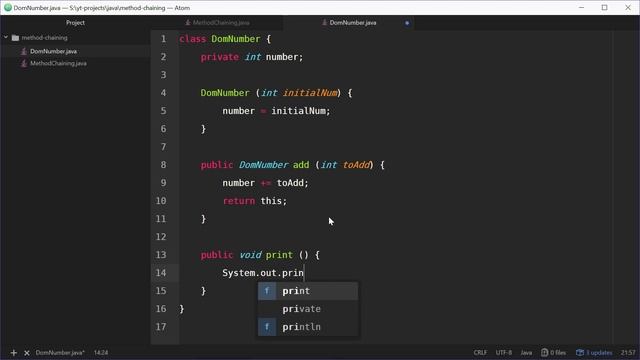The width and height of the screenshot is (640, 360).
Task: Click 'return' keyword on line 10
Action: (x=239, y=201)
